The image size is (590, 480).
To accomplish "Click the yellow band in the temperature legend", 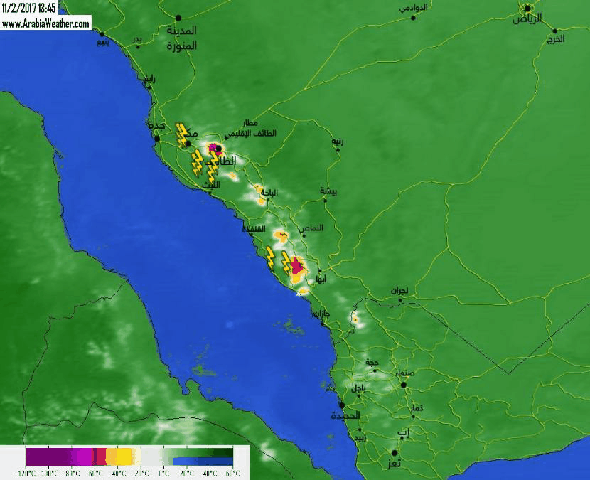I will pyautogui.click(x=123, y=457).
